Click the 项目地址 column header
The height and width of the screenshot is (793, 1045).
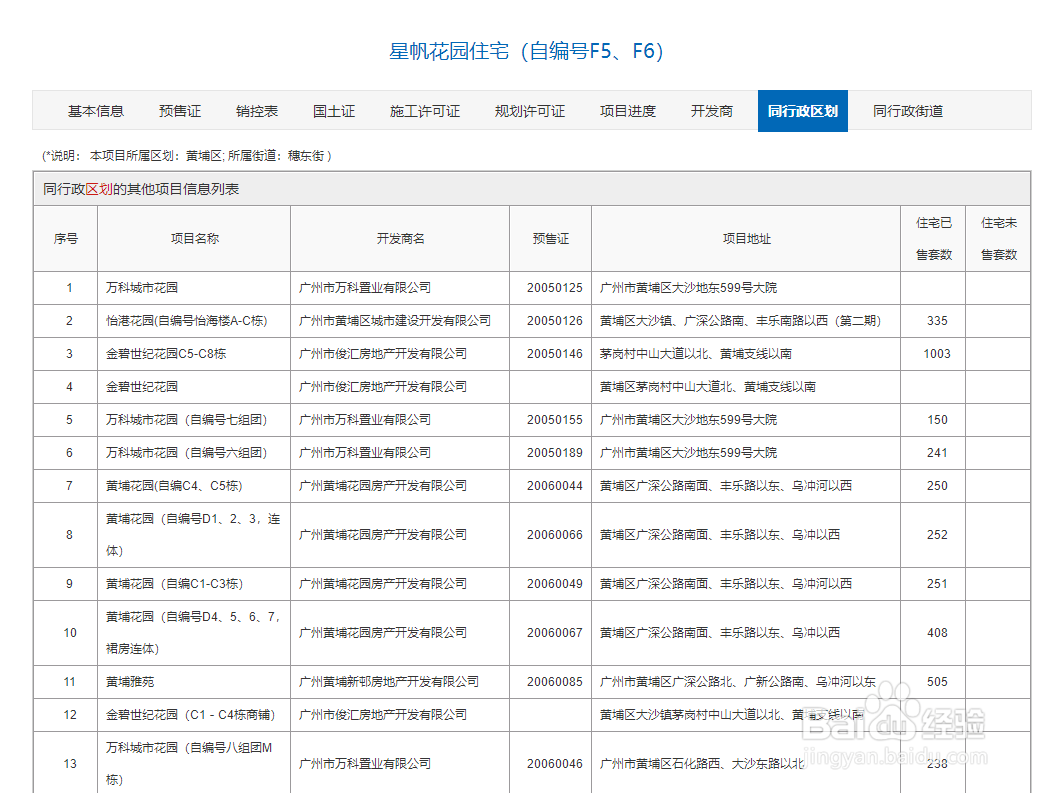746,239
